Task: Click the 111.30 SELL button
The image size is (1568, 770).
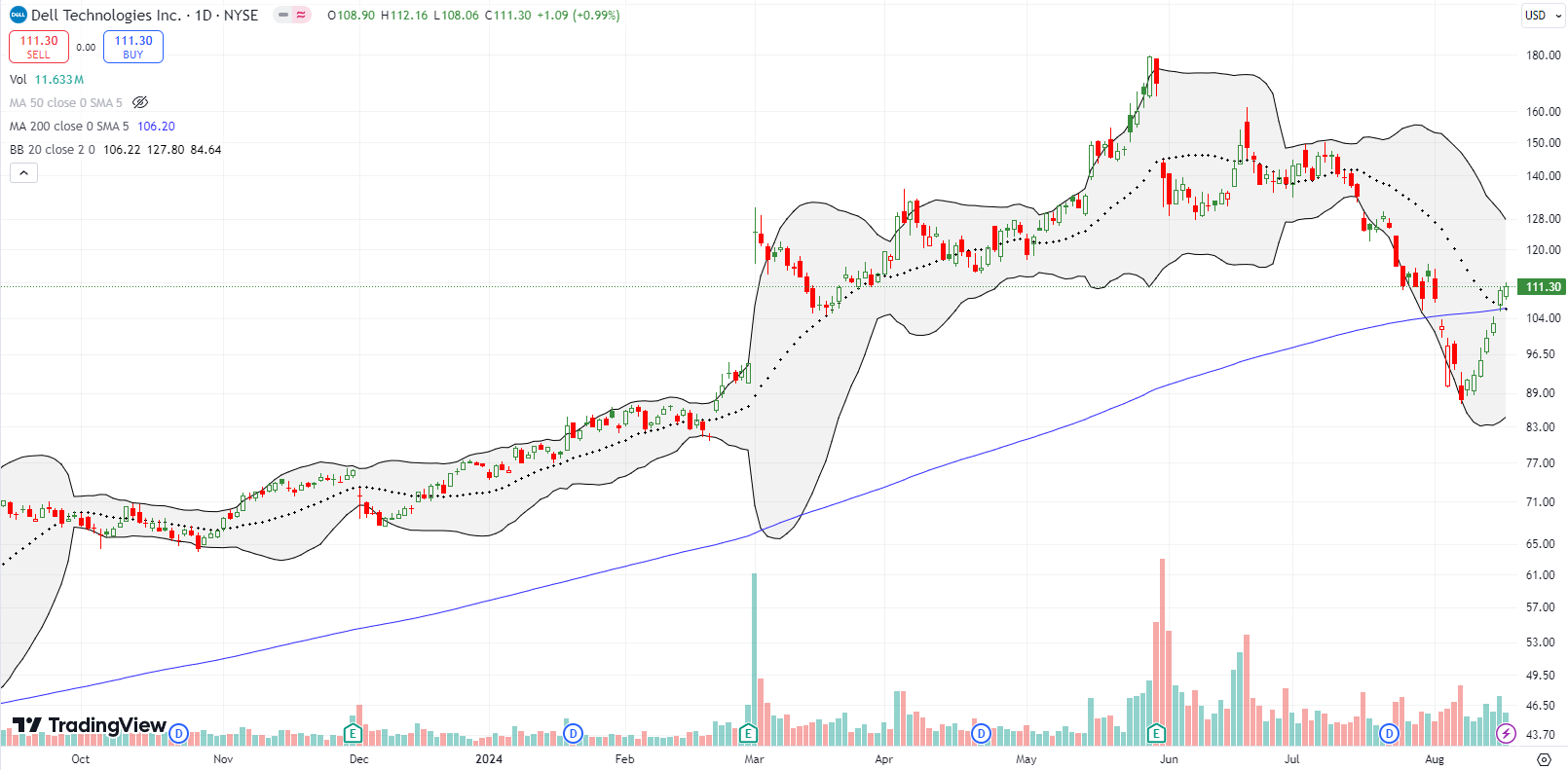Action: 39,47
